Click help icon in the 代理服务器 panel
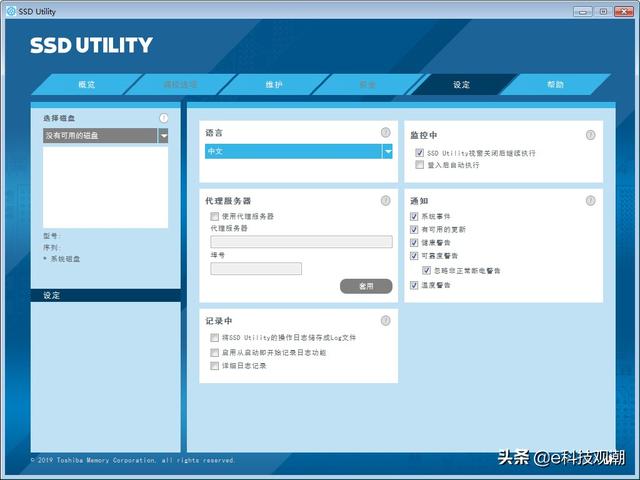Screen dimensions: 640x480 pos(386,200)
